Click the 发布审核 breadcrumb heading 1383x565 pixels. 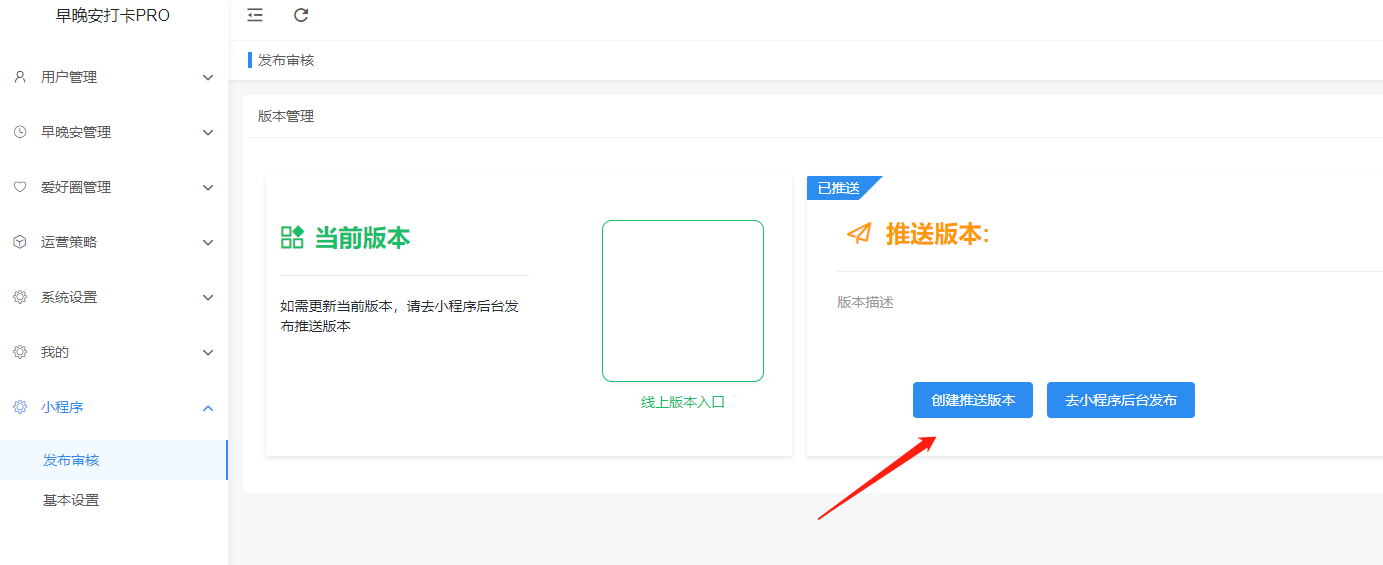point(286,60)
